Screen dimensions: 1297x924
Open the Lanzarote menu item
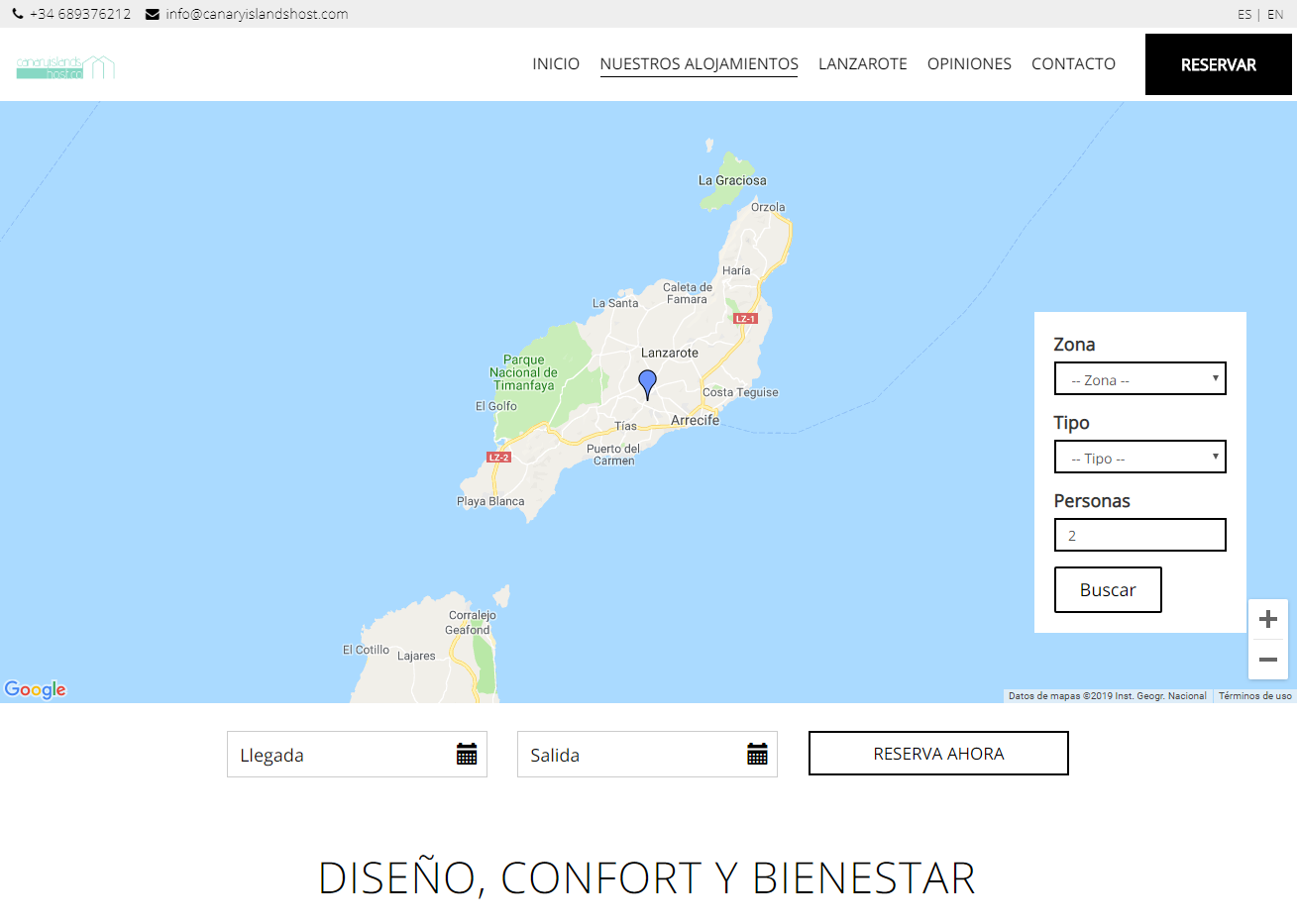862,63
